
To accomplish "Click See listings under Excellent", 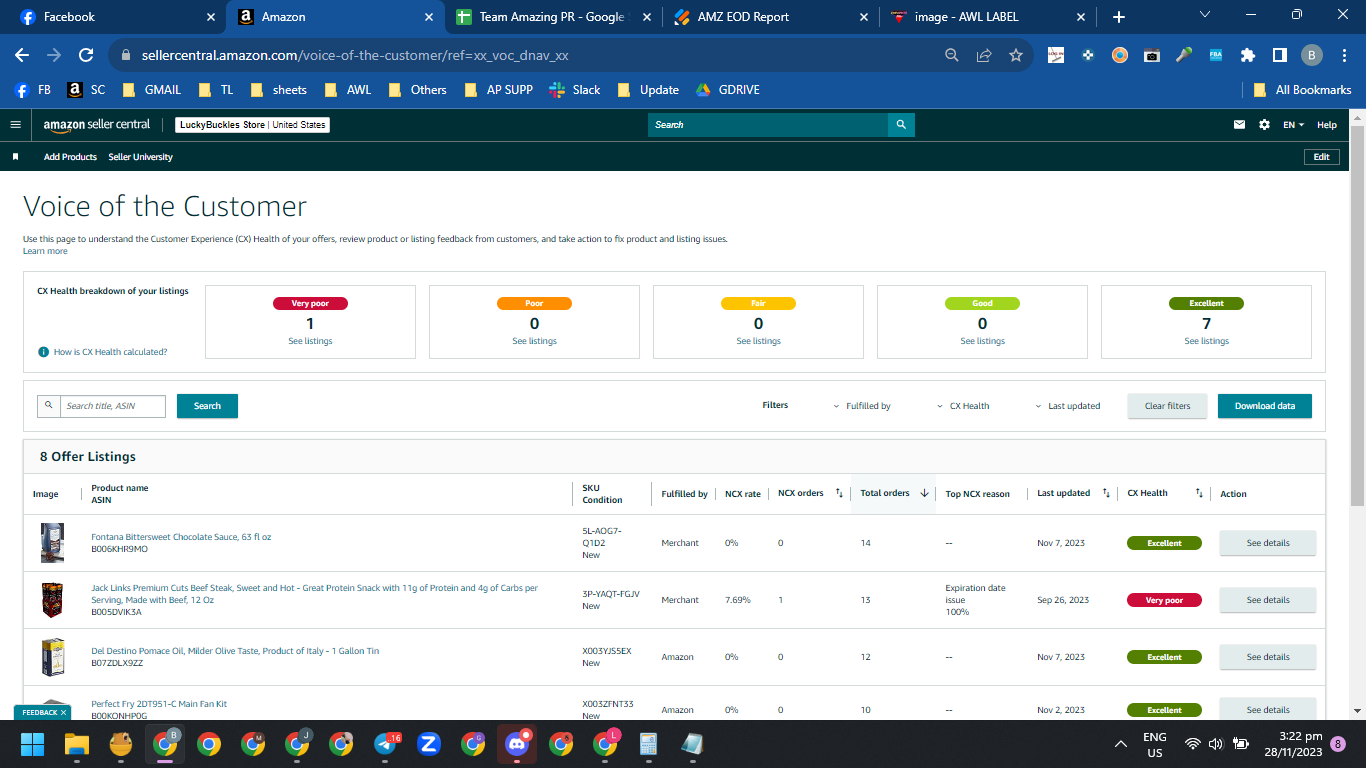I will pyautogui.click(x=1206, y=342).
